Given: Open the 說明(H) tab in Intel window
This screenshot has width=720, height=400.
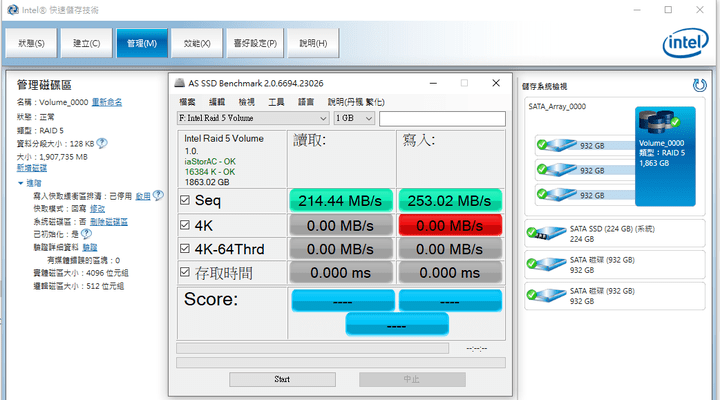Looking at the screenshot, I should pyautogui.click(x=314, y=43).
